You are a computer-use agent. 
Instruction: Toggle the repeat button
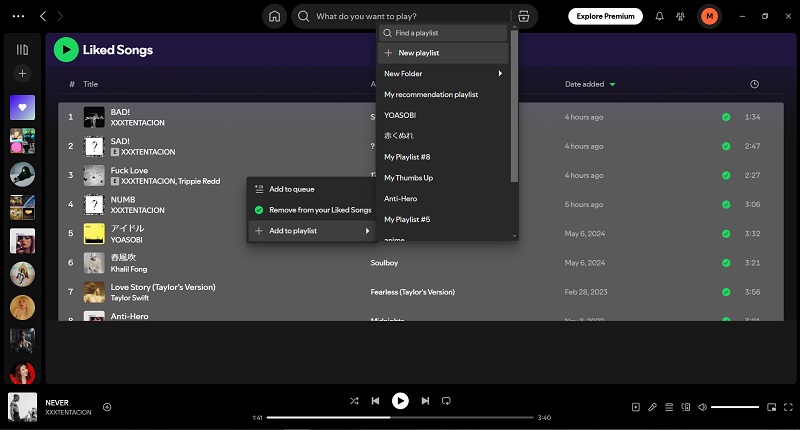446,401
